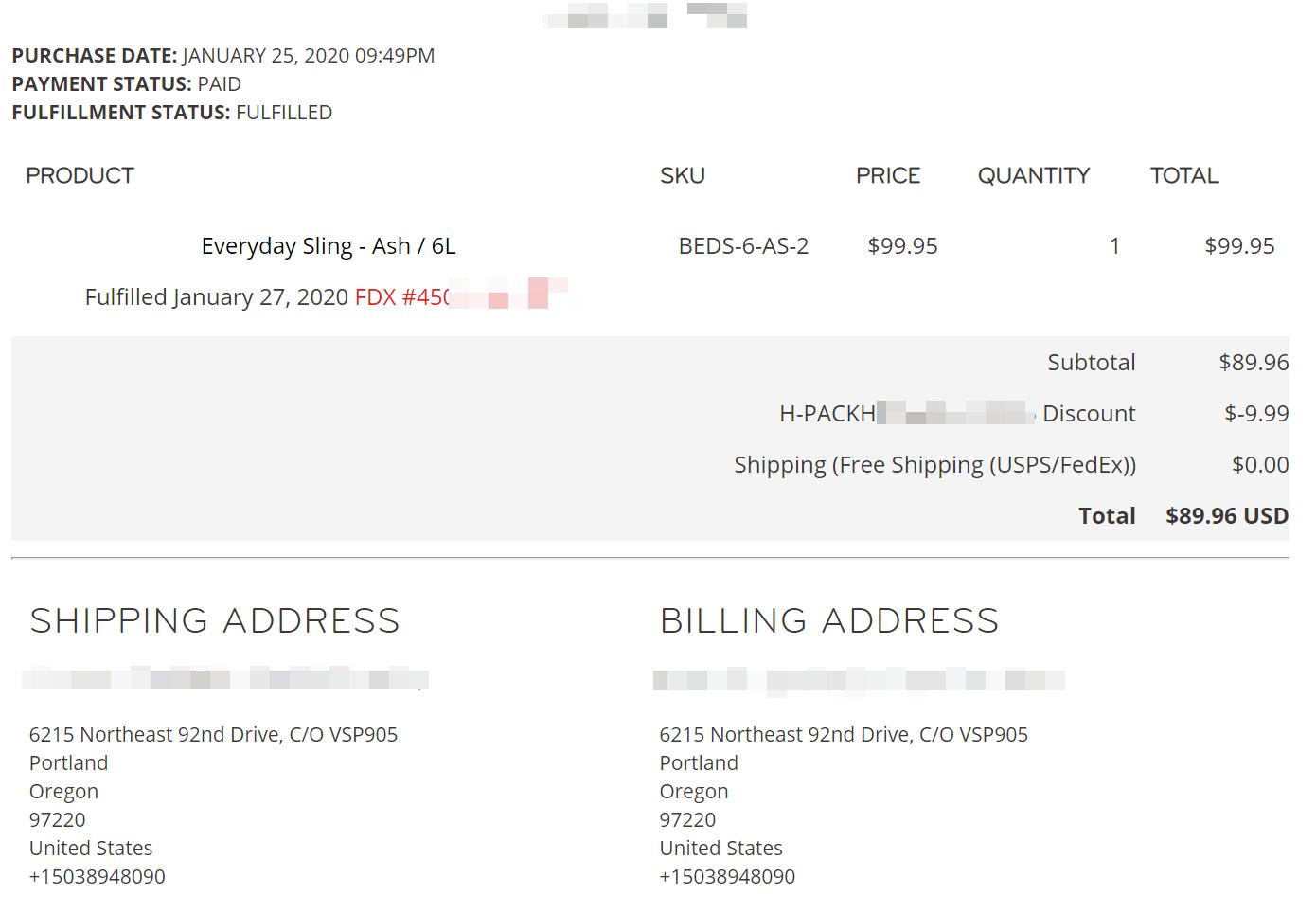Click the purchase date text
This screenshot has height=913, width=1316.
point(308,56)
